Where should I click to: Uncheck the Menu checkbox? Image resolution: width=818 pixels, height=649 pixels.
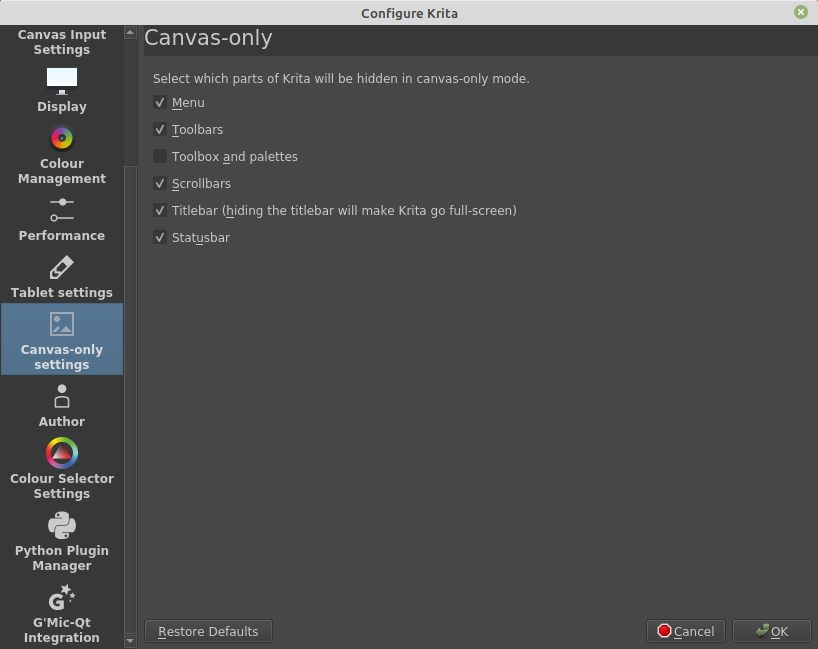[160, 102]
